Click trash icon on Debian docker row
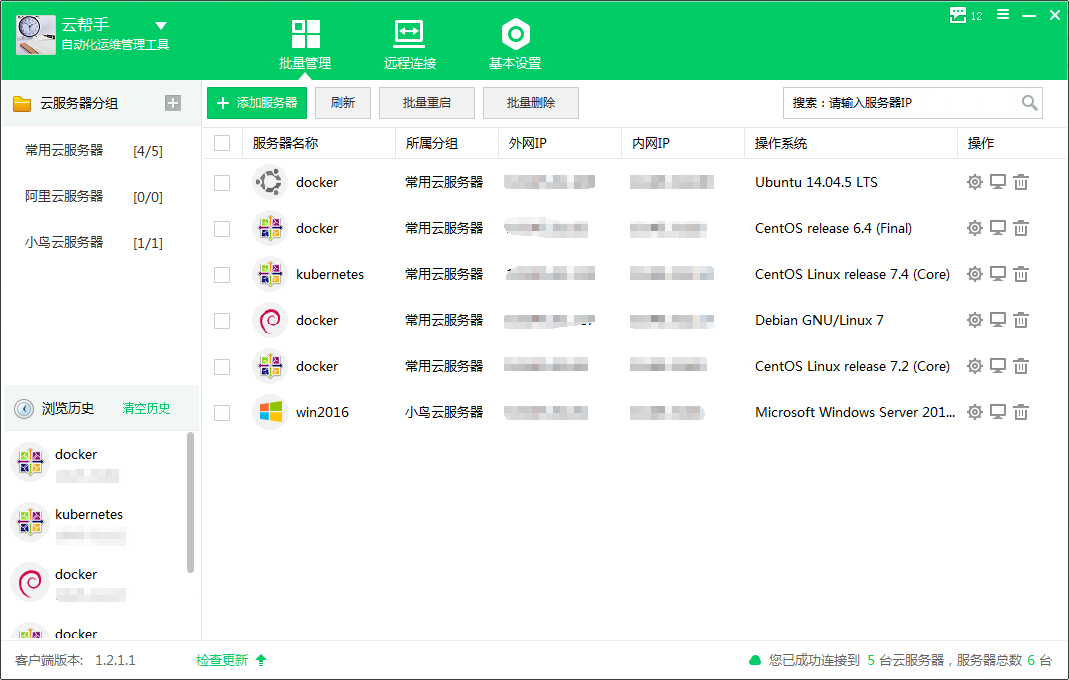The height and width of the screenshot is (680, 1069). point(1021,320)
